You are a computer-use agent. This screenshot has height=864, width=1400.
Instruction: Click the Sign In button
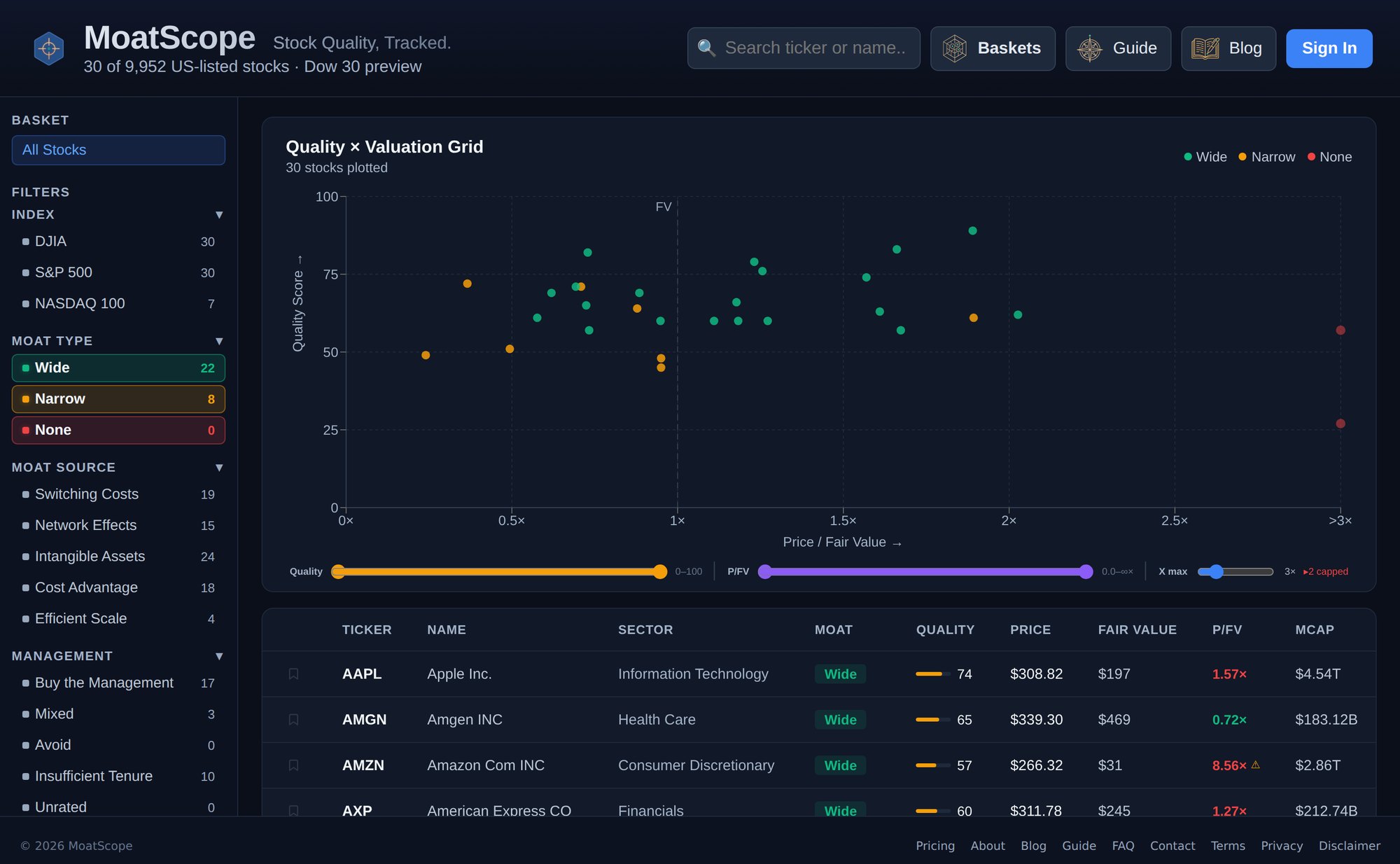coord(1329,48)
